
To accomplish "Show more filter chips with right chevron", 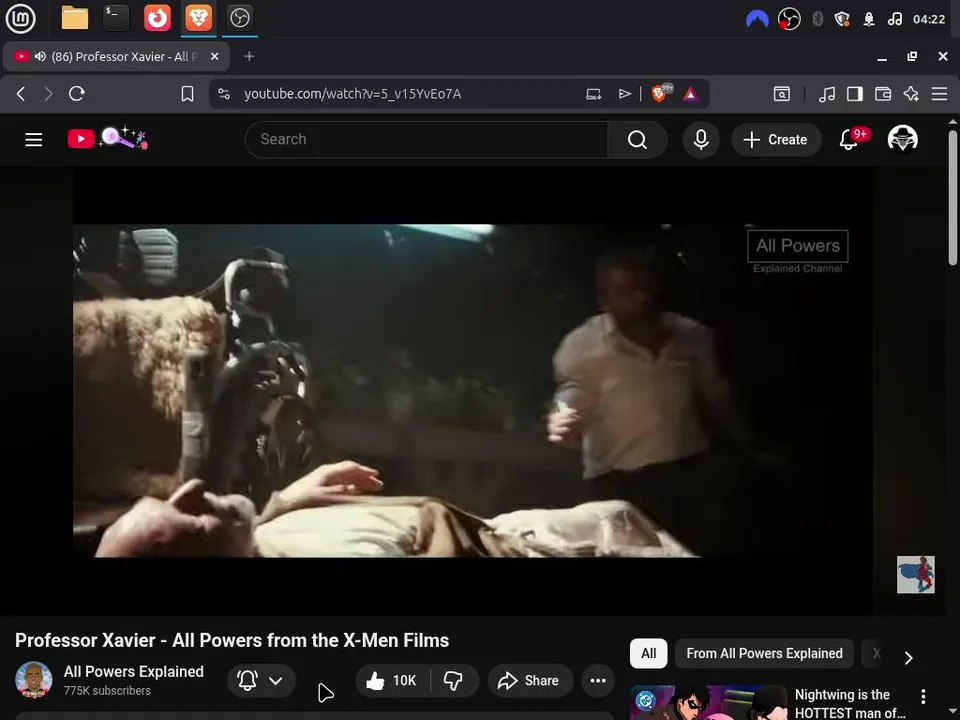I will 909,658.
